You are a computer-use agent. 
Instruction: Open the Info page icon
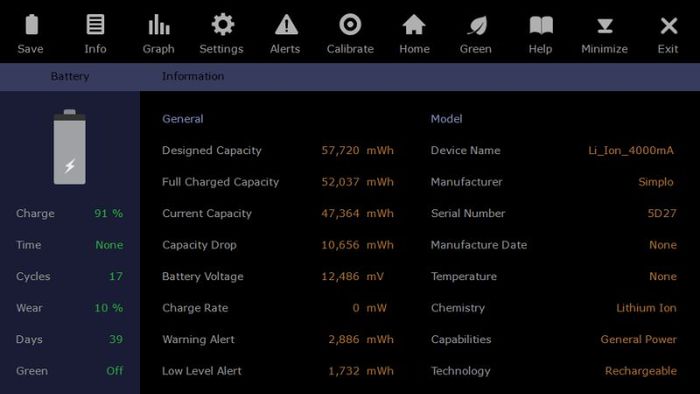coord(95,25)
